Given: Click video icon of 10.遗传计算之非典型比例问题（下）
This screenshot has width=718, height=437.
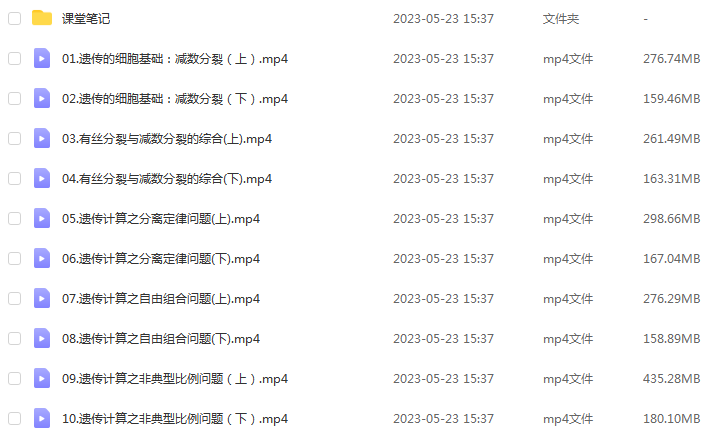Looking at the screenshot, I should pos(42,418).
